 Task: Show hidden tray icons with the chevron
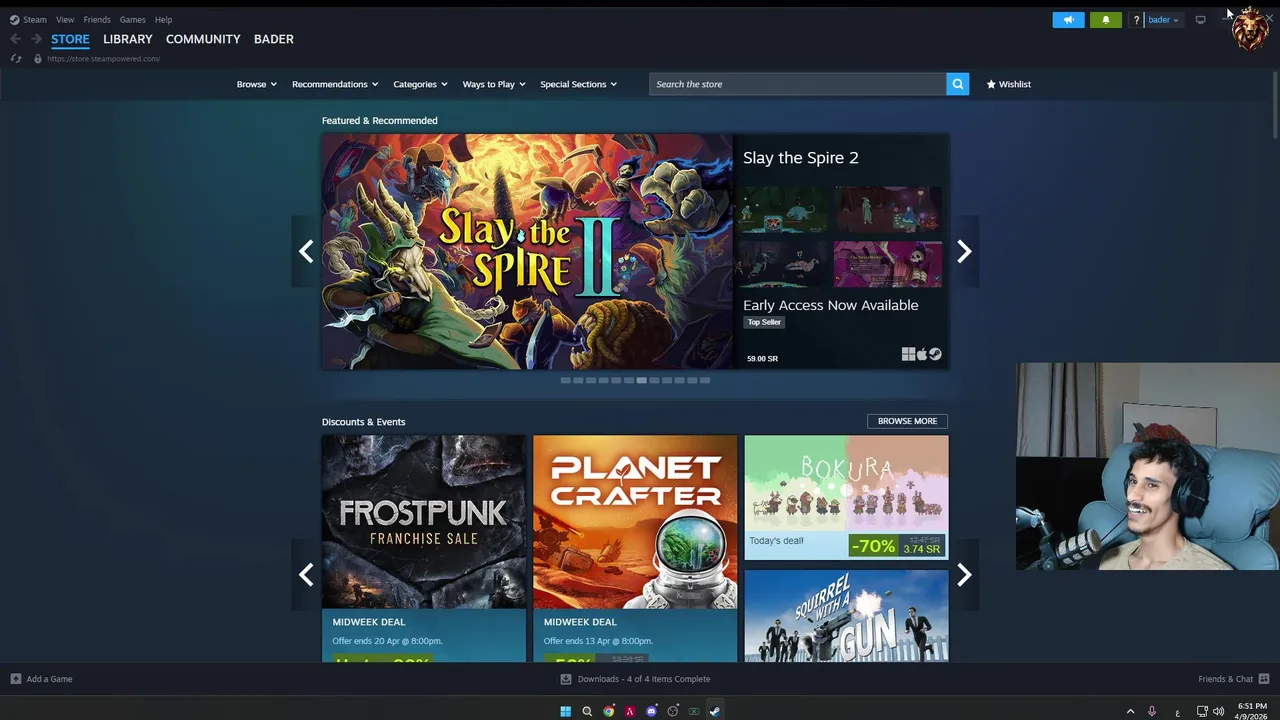[1130, 711]
